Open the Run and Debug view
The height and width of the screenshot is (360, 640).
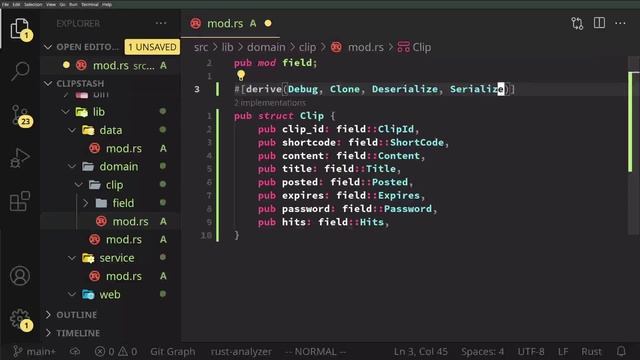(x=20, y=158)
